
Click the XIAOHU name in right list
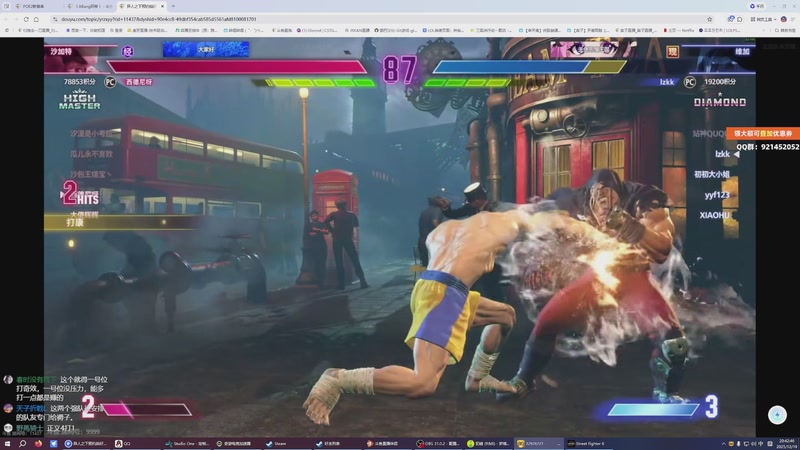click(714, 215)
